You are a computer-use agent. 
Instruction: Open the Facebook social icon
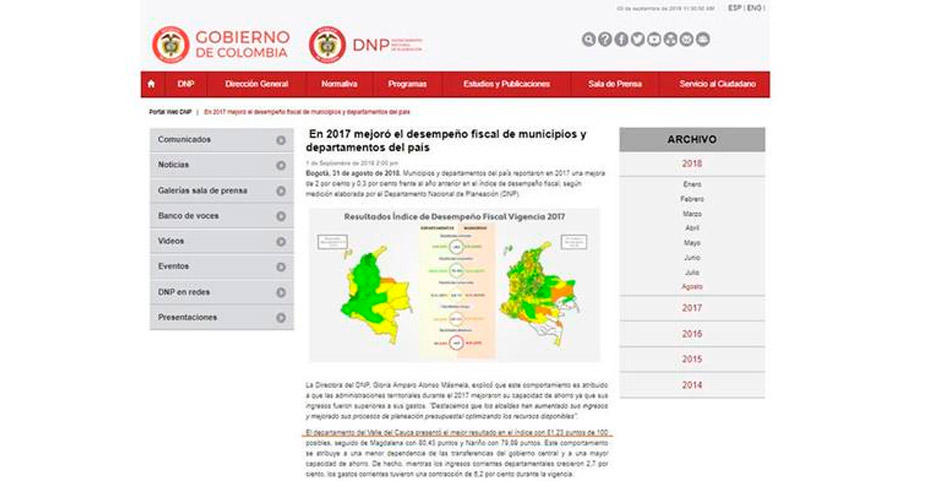tap(621, 40)
